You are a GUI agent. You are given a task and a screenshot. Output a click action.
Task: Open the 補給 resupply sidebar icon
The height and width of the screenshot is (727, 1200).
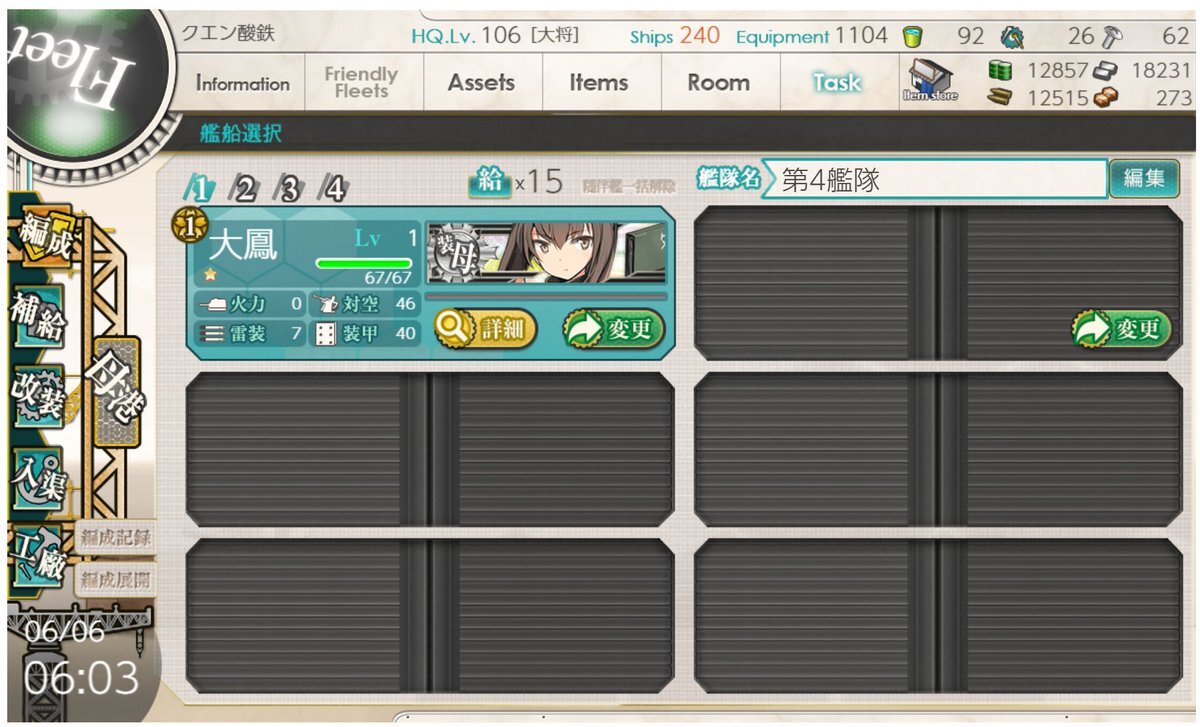38,315
